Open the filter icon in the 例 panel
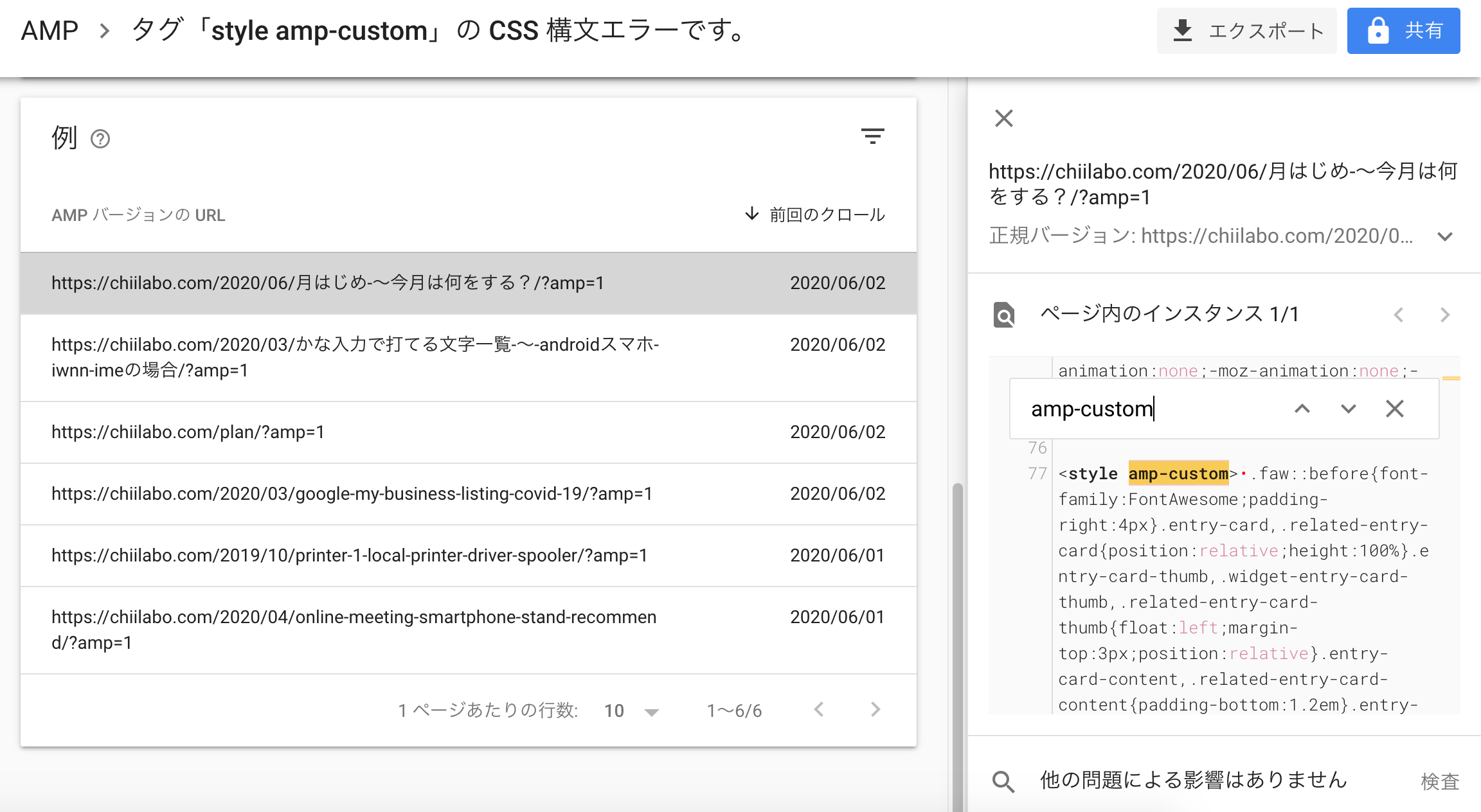 click(873, 136)
